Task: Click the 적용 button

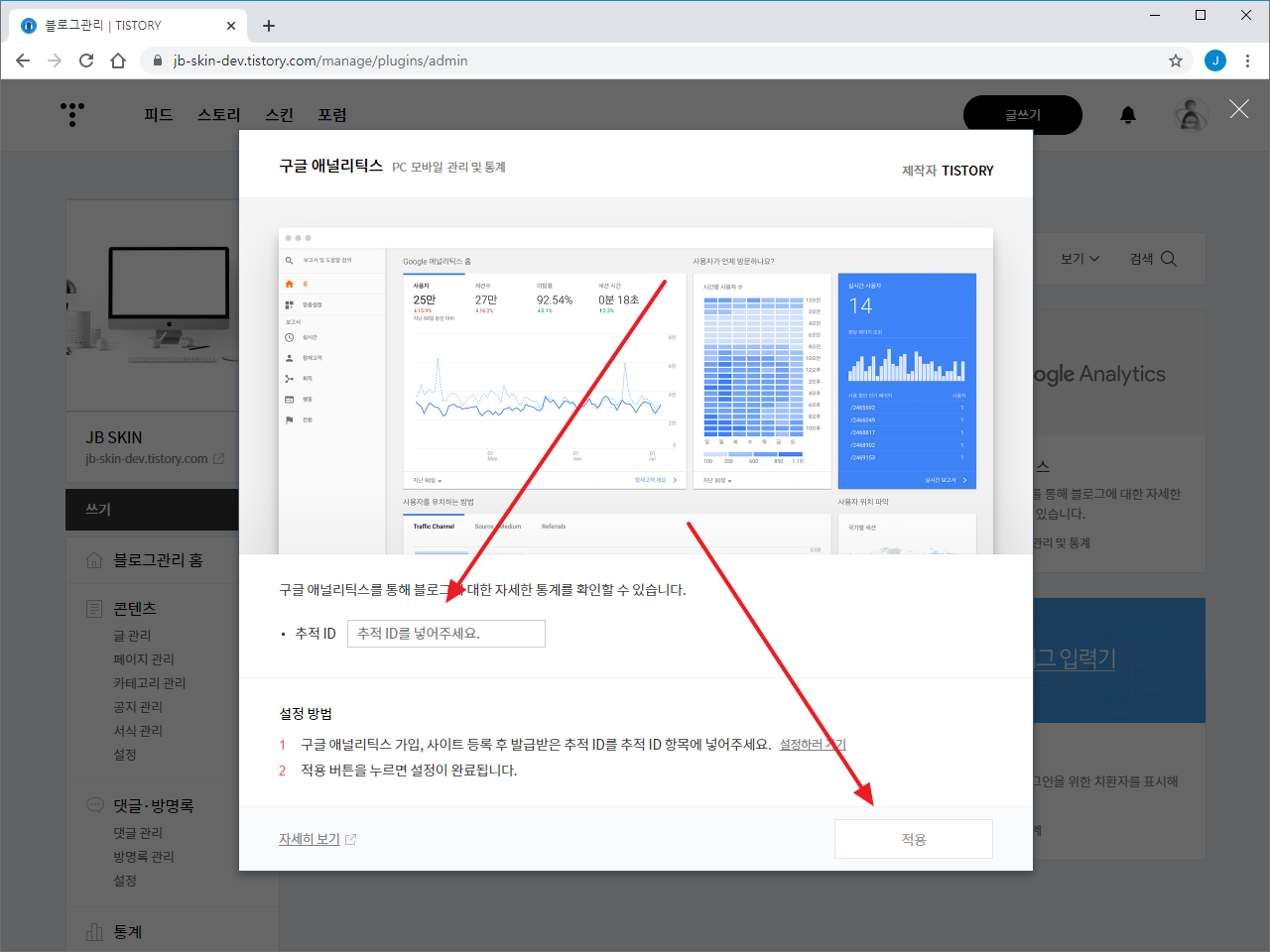Action: point(914,839)
